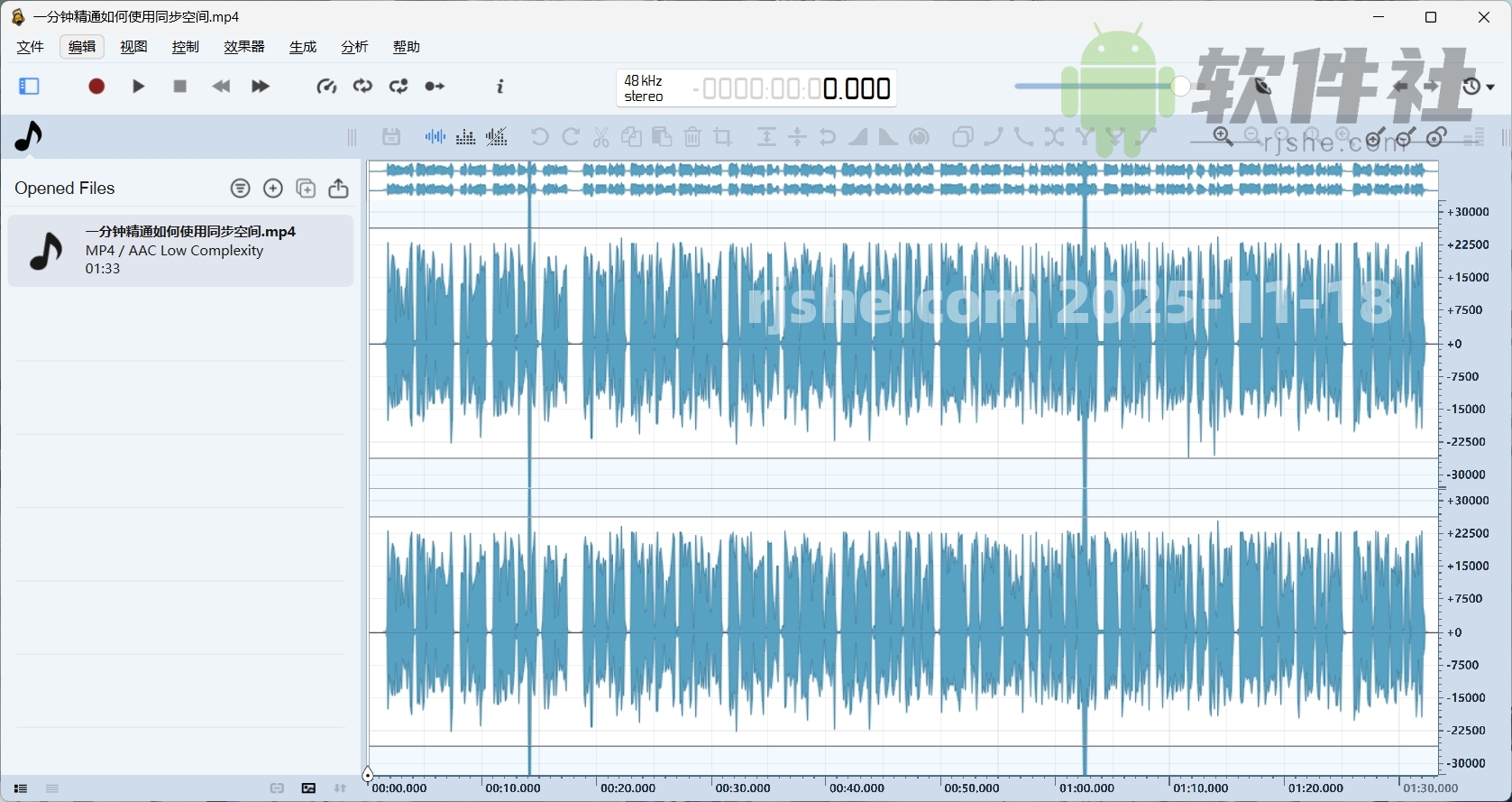The width and height of the screenshot is (1512, 802).
Task: Open the playback speed gauge control
Action: click(x=326, y=86)
